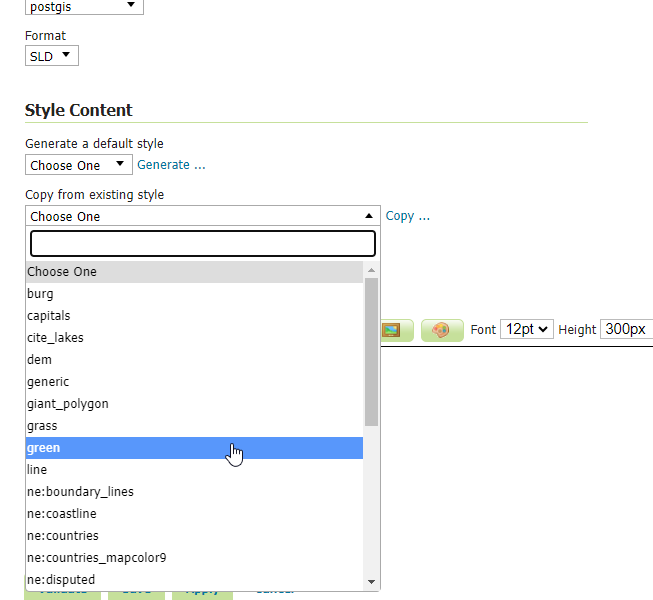Screen dimensions: 653x600
Task: Click the editor Height input field
Action: tap(626, 329)
